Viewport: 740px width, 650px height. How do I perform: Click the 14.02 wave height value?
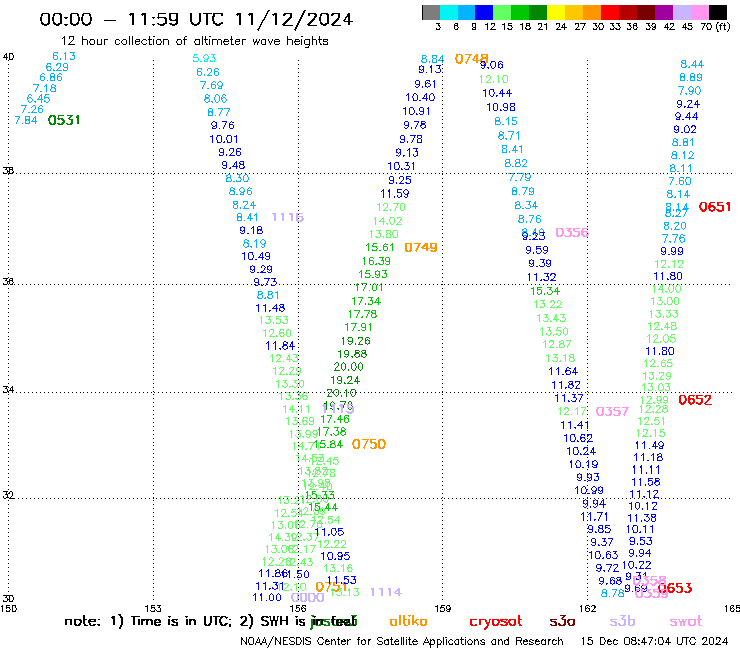pos(387,221)
